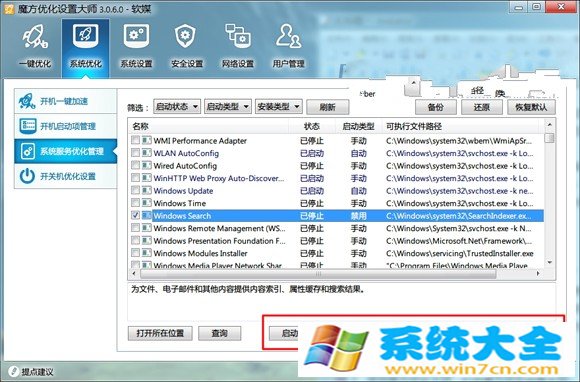Click the 还原 button
Screen dimensions: 580x382
[x=482, y=107]
